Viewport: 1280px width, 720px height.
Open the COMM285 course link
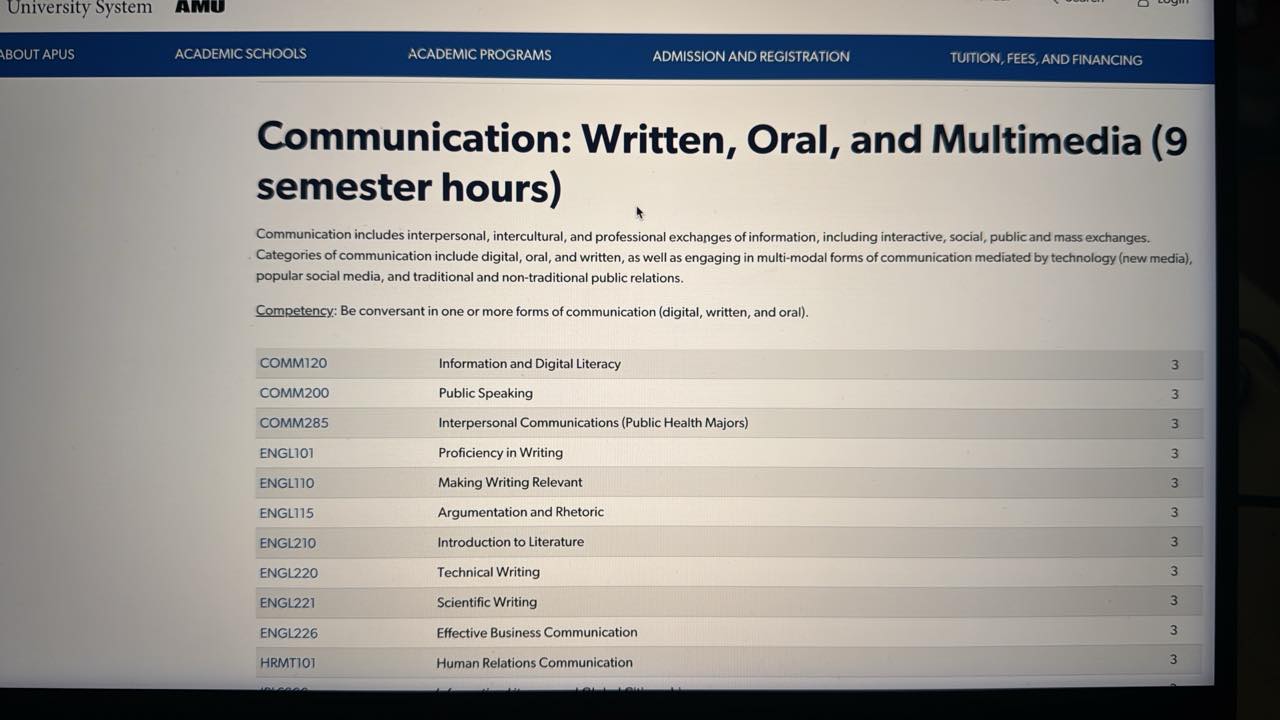coord(294,423)
